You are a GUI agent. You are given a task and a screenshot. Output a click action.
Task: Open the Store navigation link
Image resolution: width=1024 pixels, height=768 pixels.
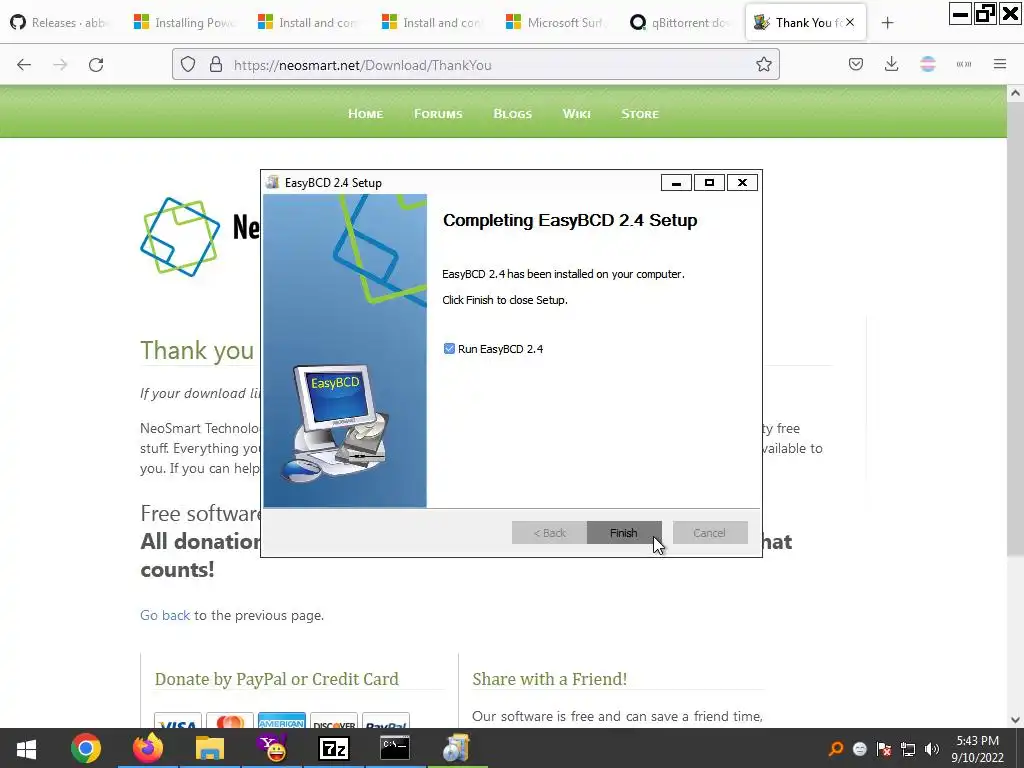coord(640,114)
